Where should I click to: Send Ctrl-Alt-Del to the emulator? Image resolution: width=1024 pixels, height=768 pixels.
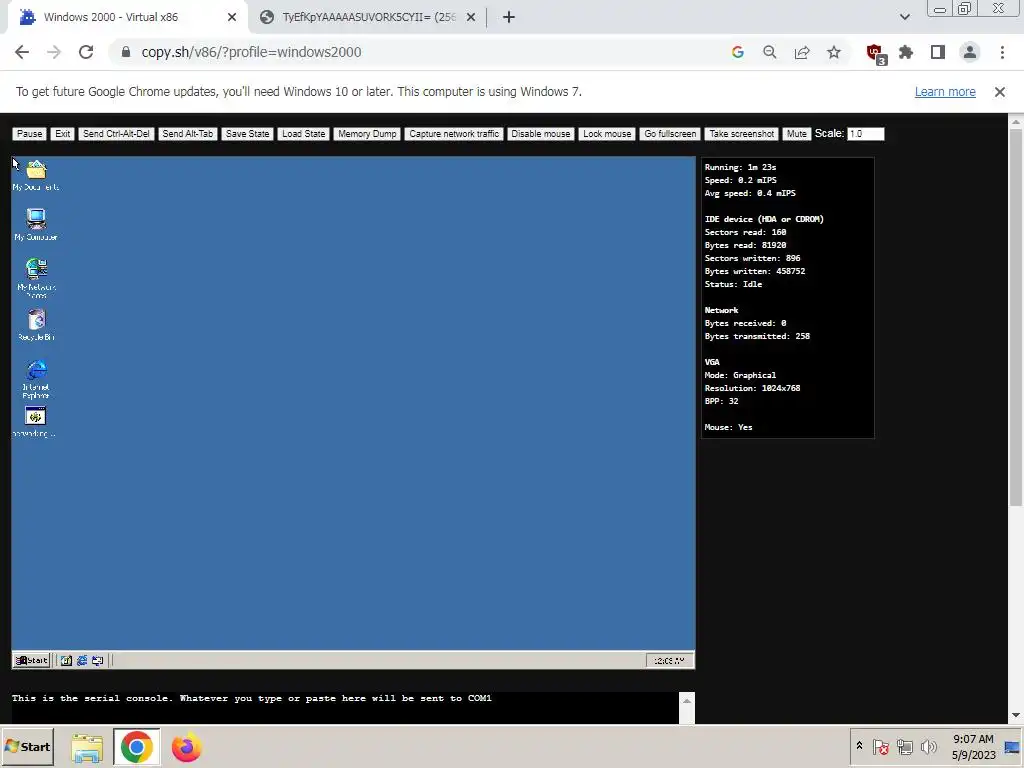116,134
